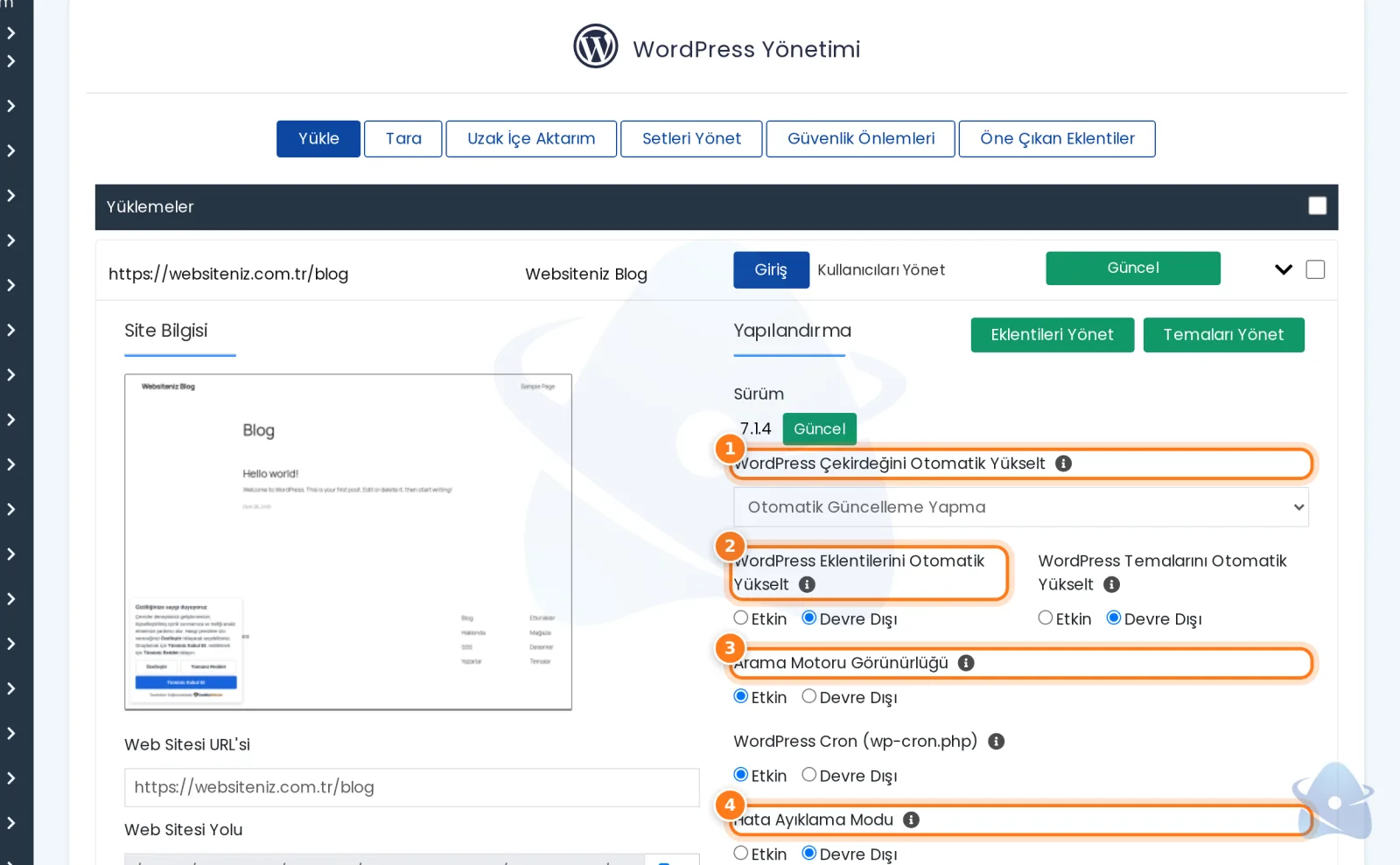Select Devre Dışı for WordPress Cron
1400x865 pixels.
point(809,775)
